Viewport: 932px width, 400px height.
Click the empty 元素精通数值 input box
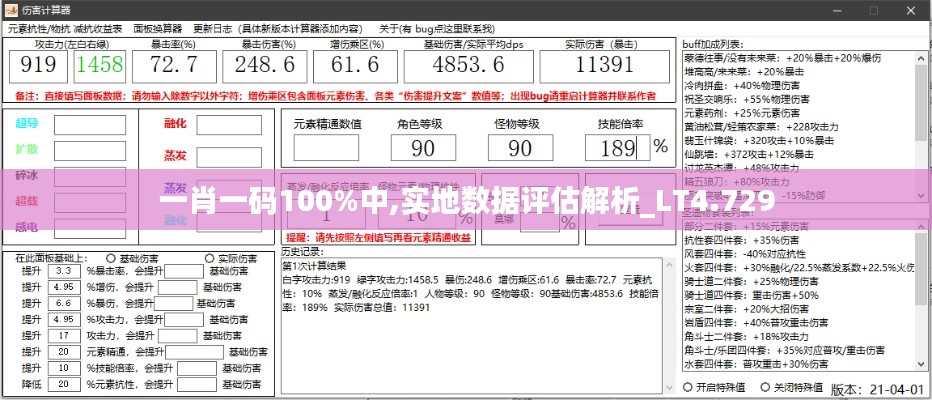coord(327,147)
